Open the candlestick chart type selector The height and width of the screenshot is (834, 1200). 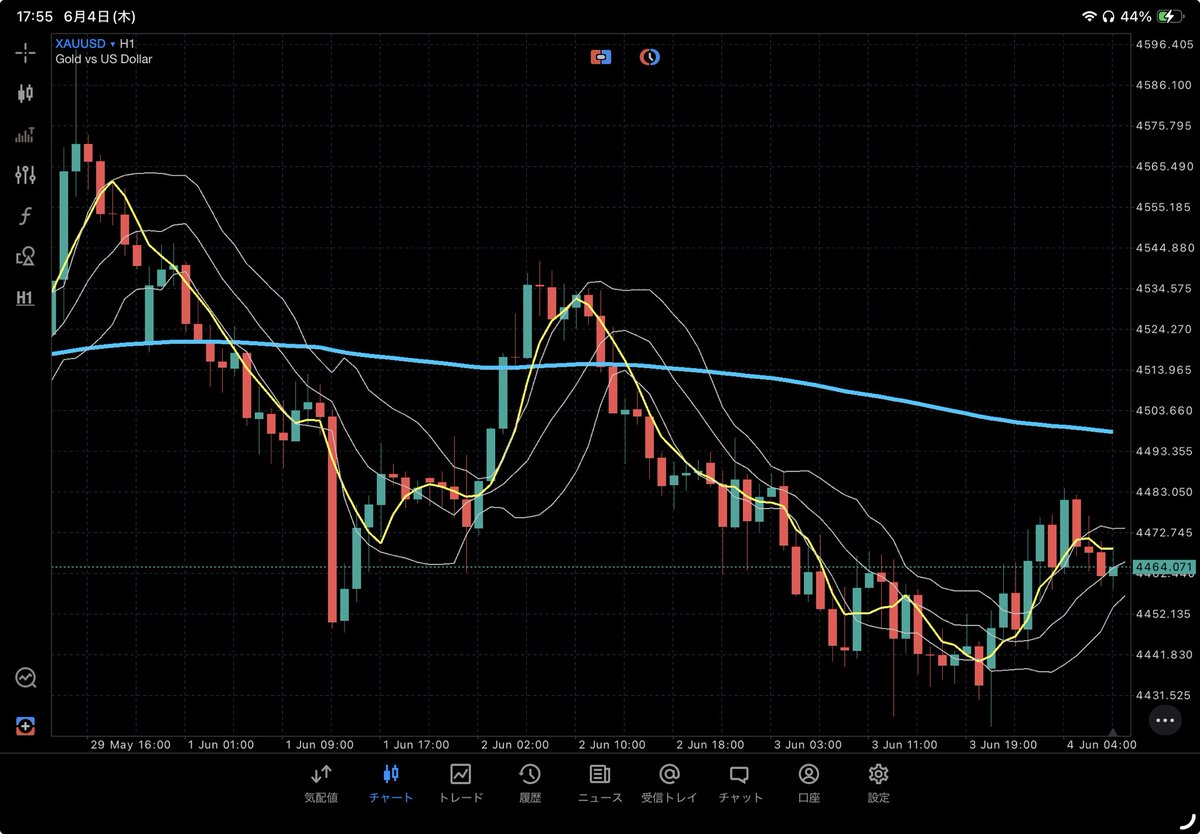coord(25,93)
